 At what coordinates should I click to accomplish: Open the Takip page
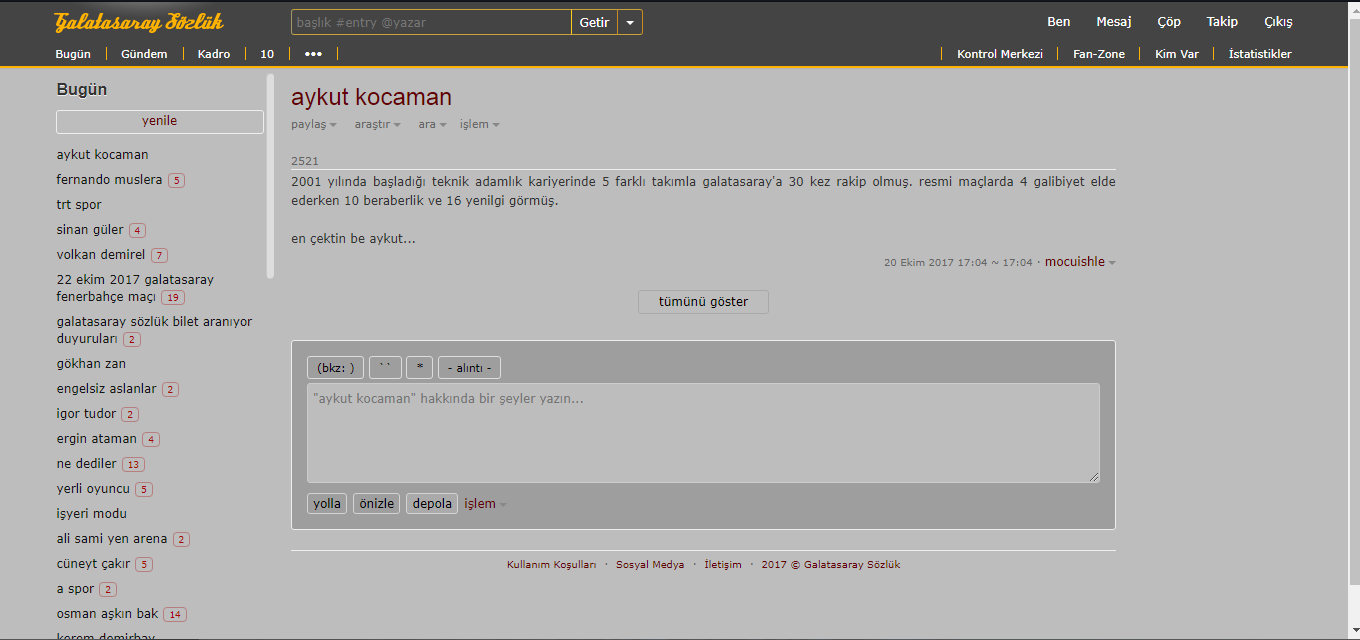coord(1222,22)
